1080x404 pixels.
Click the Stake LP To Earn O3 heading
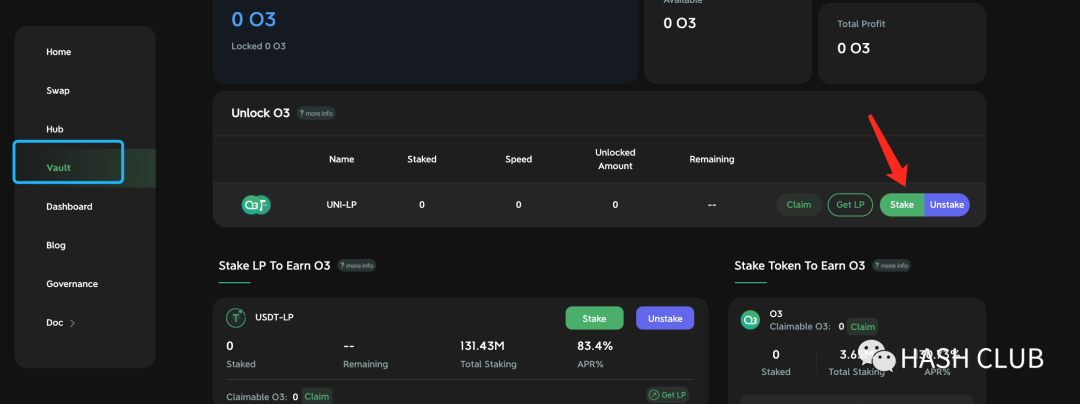coord(274,266)
